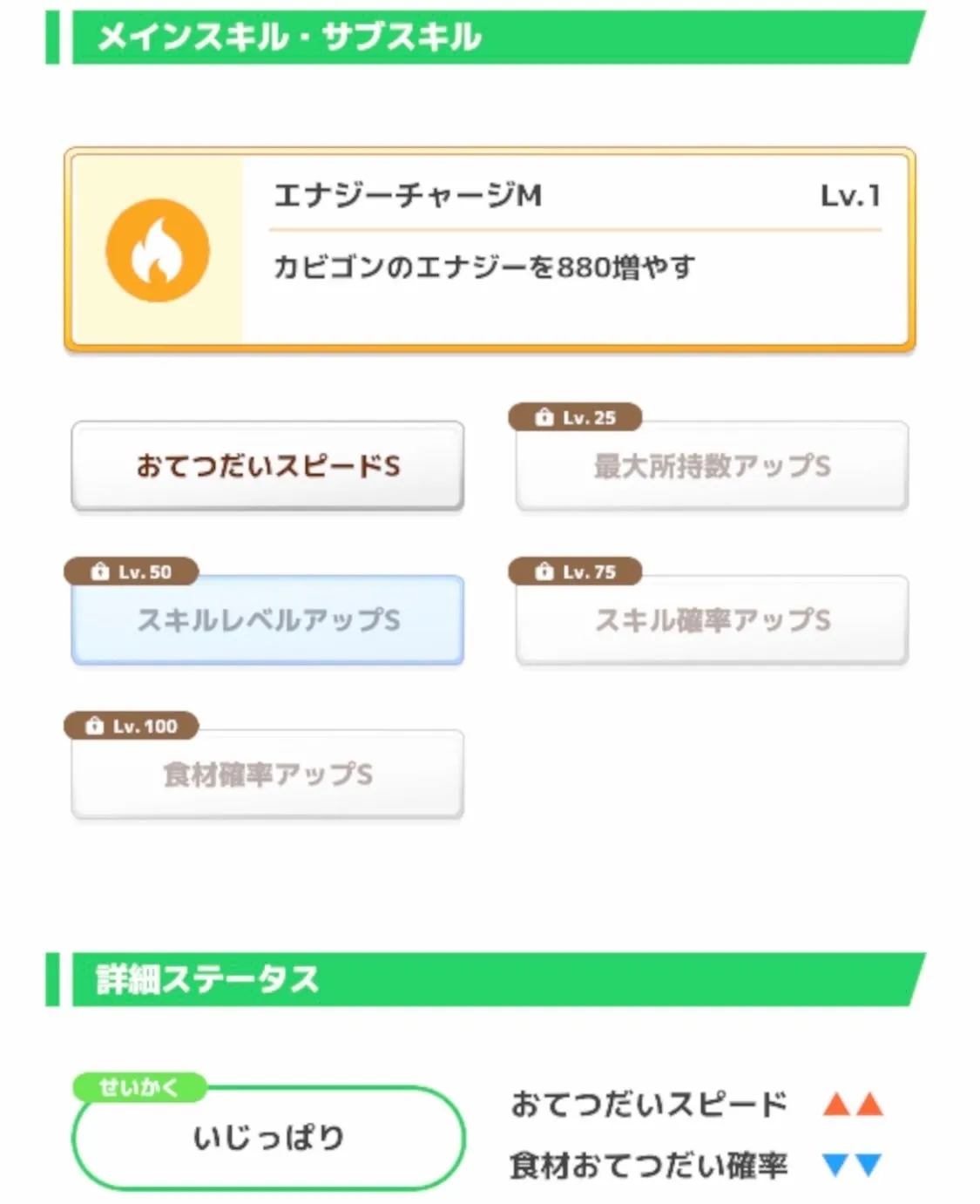The image size is (980, 1204).
Task: Open the いじっぱり nature details
Action: (268, 1138)
